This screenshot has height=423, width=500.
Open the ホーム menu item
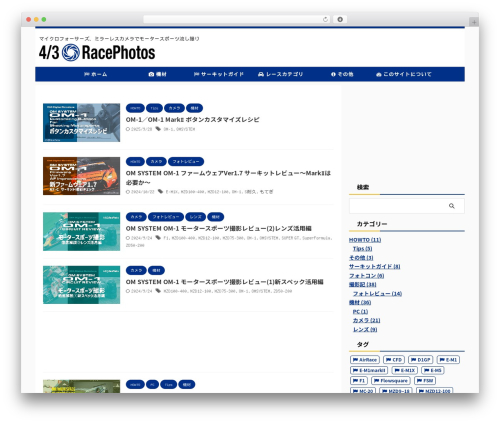pyautogui.click(x=96, y=74)
